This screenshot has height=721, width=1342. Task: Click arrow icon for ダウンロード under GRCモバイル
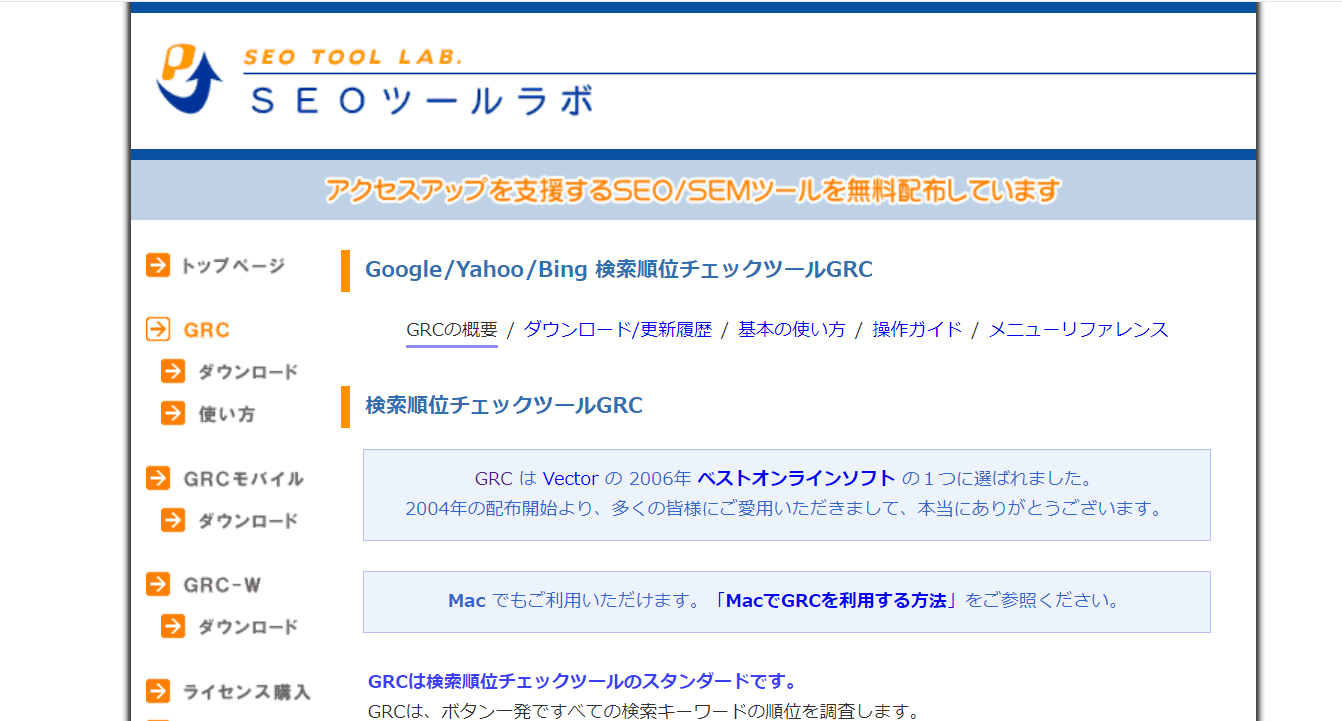173,520
